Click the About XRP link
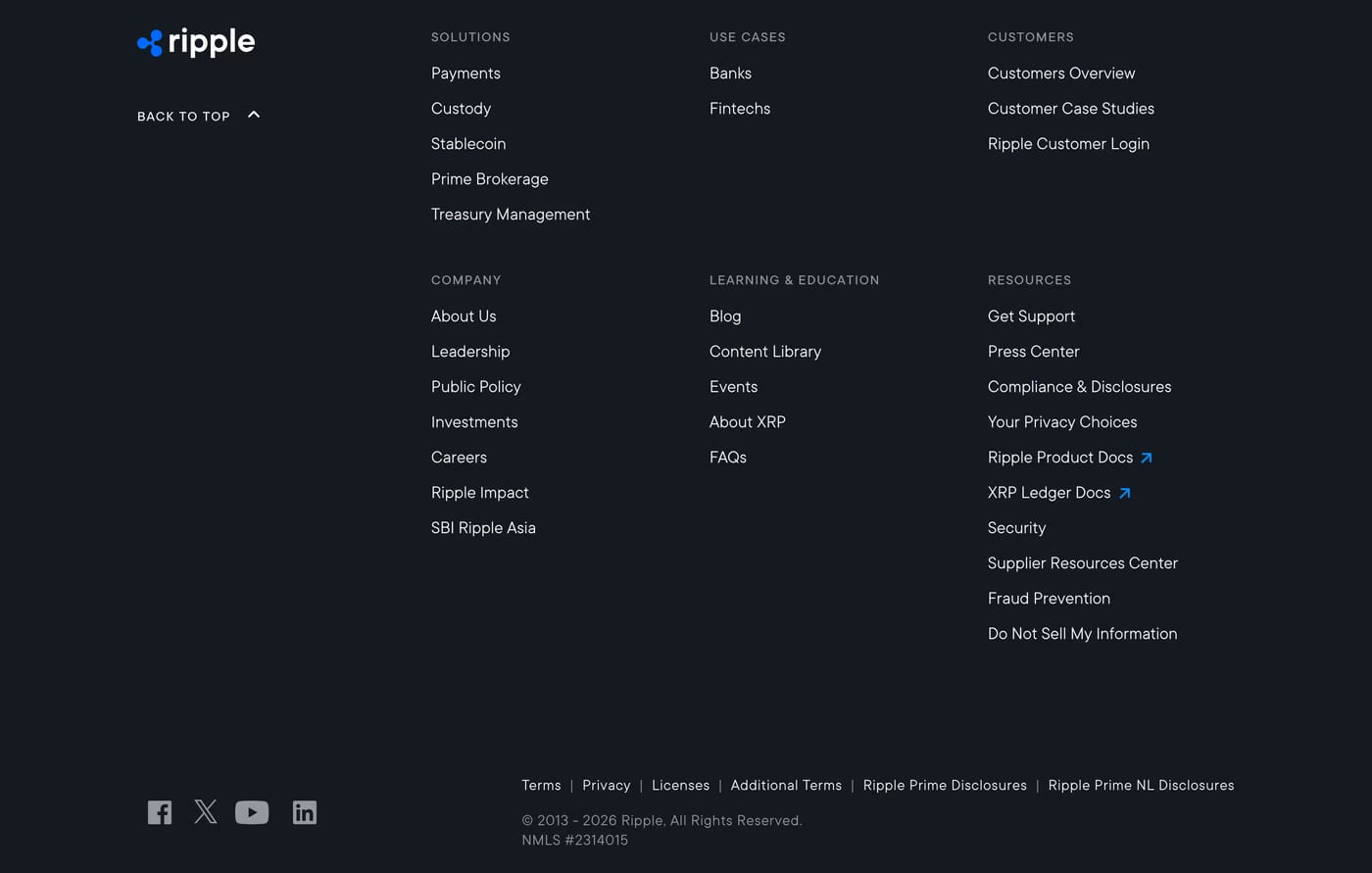The image size is (1372, 873). [748, 422]
